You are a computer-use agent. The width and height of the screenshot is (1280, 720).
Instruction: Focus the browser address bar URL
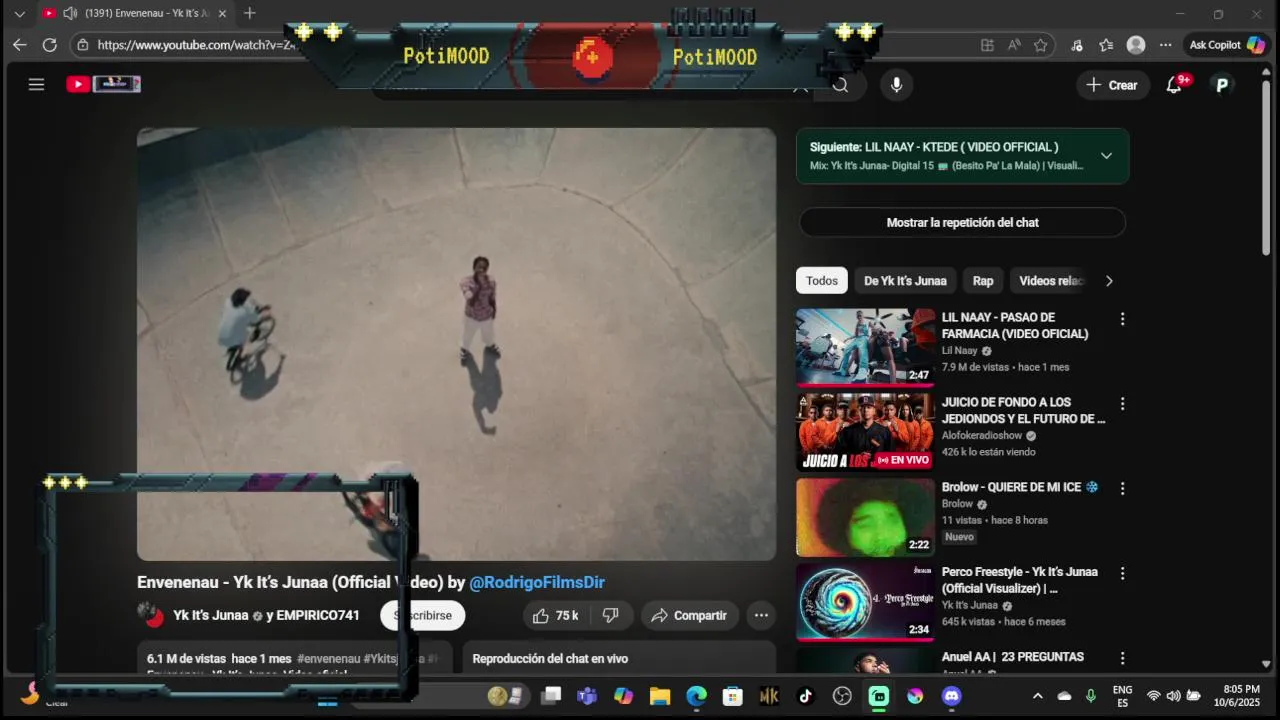(195, 45)
